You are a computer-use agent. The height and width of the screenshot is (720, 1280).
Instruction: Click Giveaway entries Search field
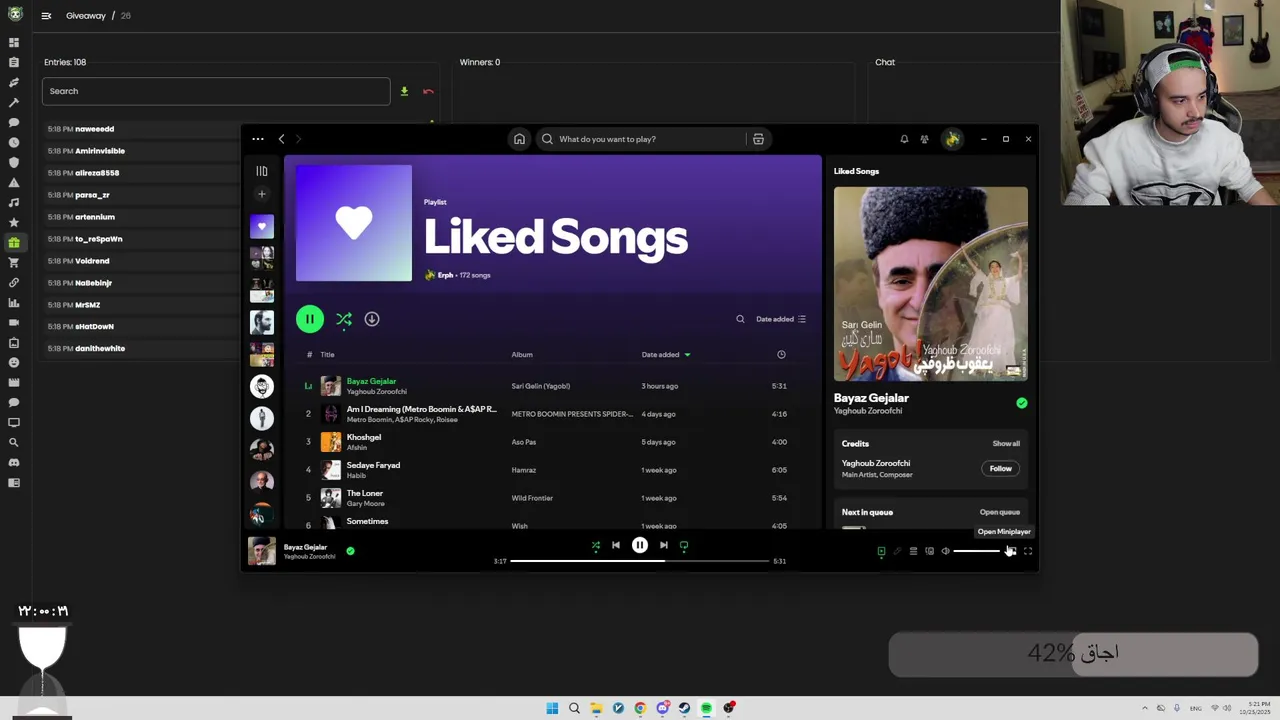(216, 91)
